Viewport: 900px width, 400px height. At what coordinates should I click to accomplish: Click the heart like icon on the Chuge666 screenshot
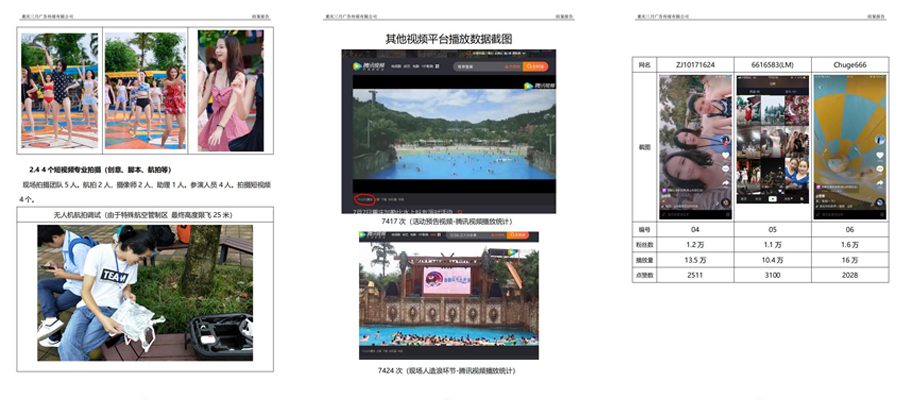click(x=879, y=155)
